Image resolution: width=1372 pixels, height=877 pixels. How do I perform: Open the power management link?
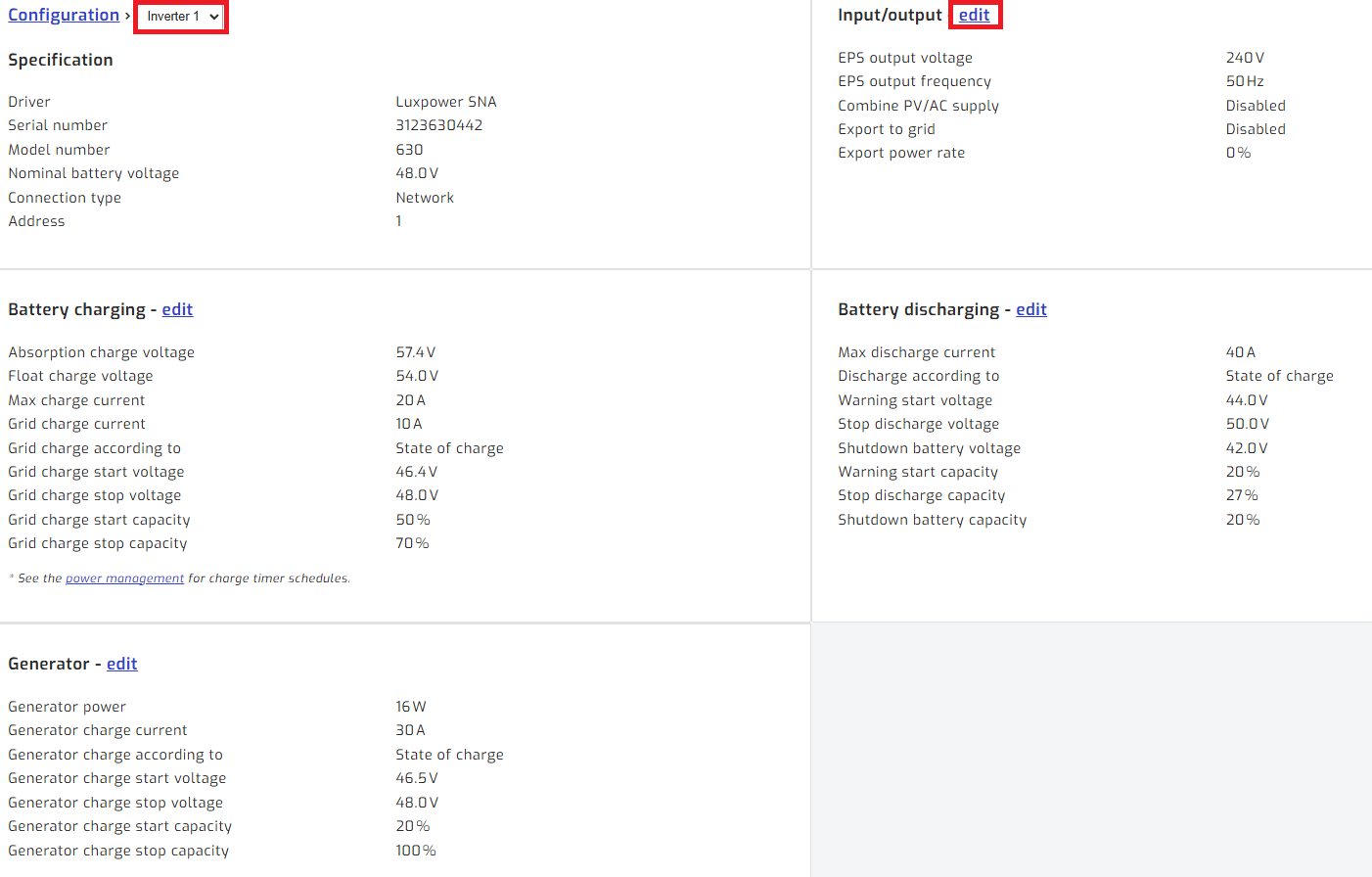pos(124,578)
